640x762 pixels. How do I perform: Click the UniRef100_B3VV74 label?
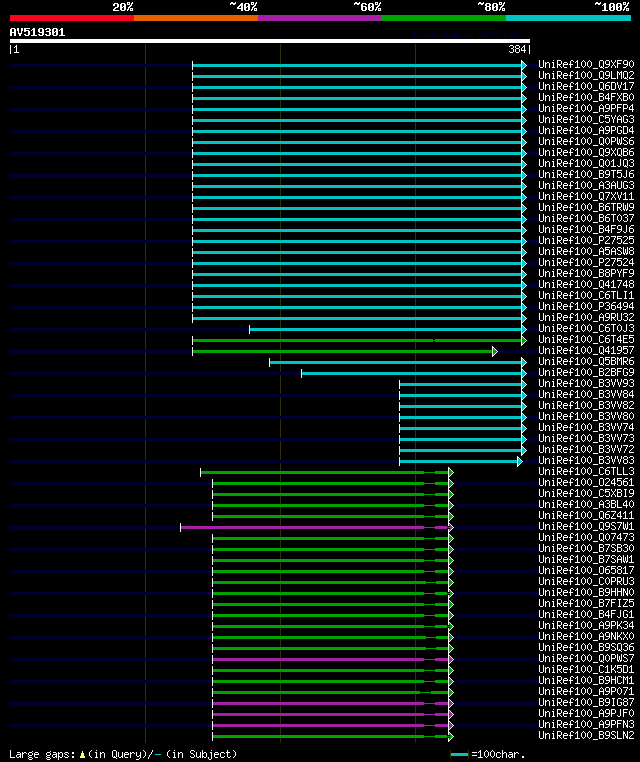click(586, 427)
